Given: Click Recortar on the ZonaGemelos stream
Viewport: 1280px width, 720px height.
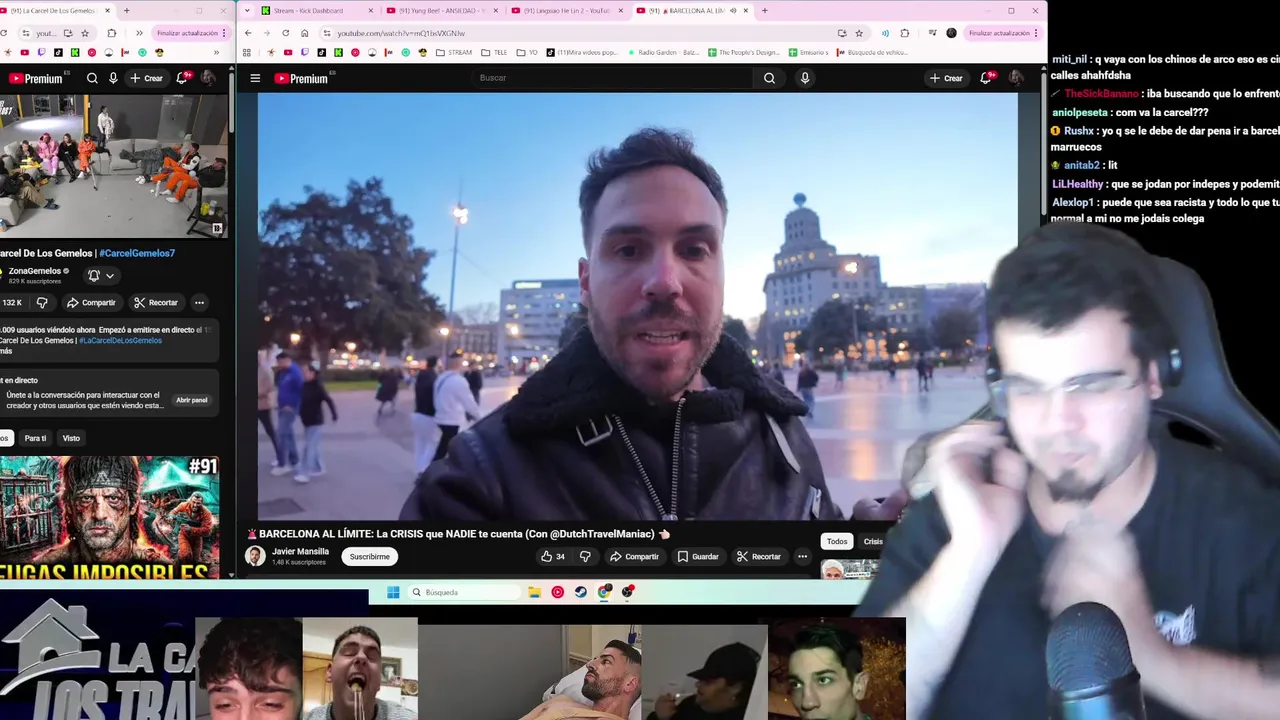Looking at the screenshot, I should point(155,302).
